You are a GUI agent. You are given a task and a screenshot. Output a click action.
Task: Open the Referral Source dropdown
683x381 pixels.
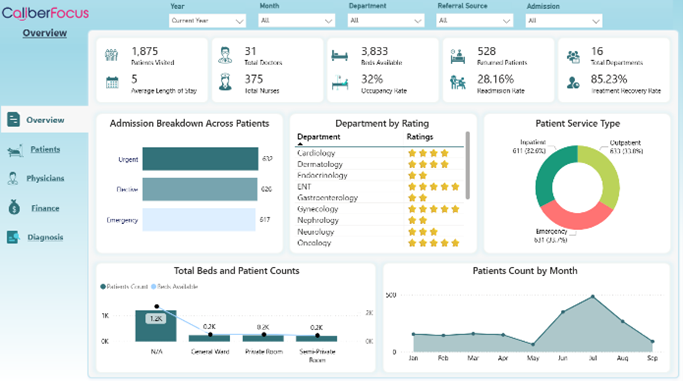click(x=475, y=20)
